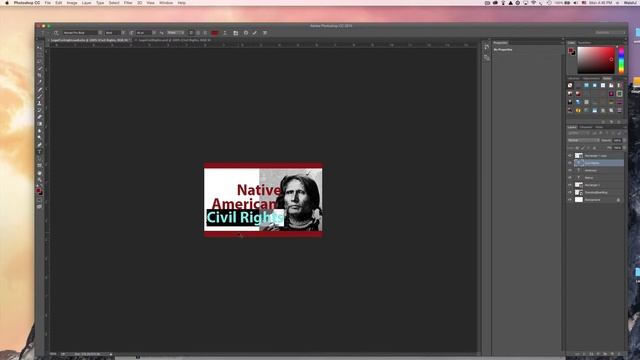Select the Quick Selection tool
Viewport: 640px width, 360px height.
point(40,68)
